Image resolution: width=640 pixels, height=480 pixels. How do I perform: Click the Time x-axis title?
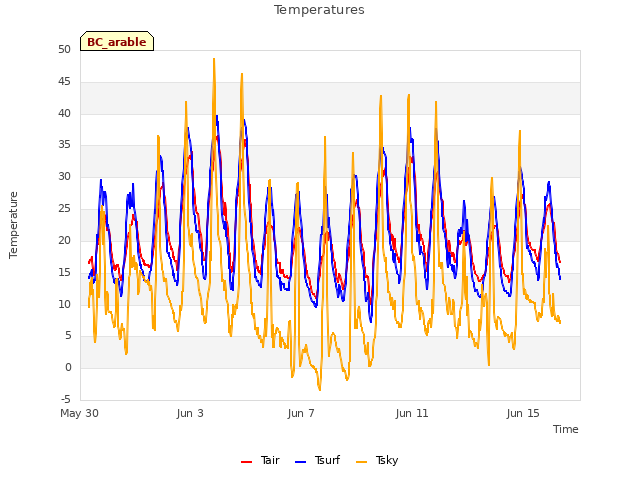tap(565, 429)
